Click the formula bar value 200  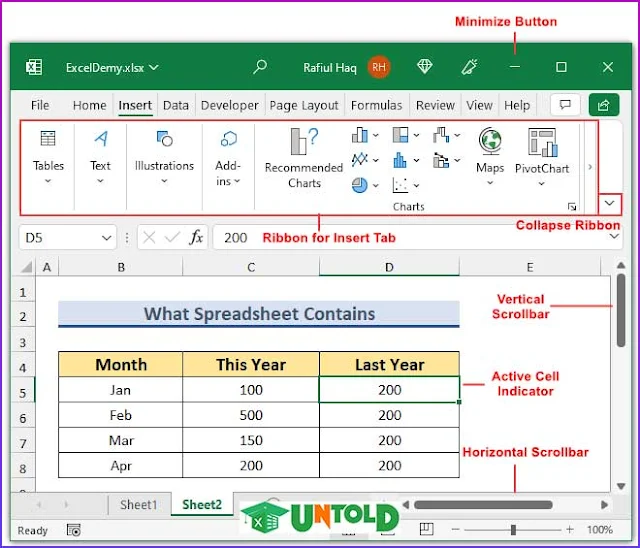pyautogui.click(x=236, y=237)
